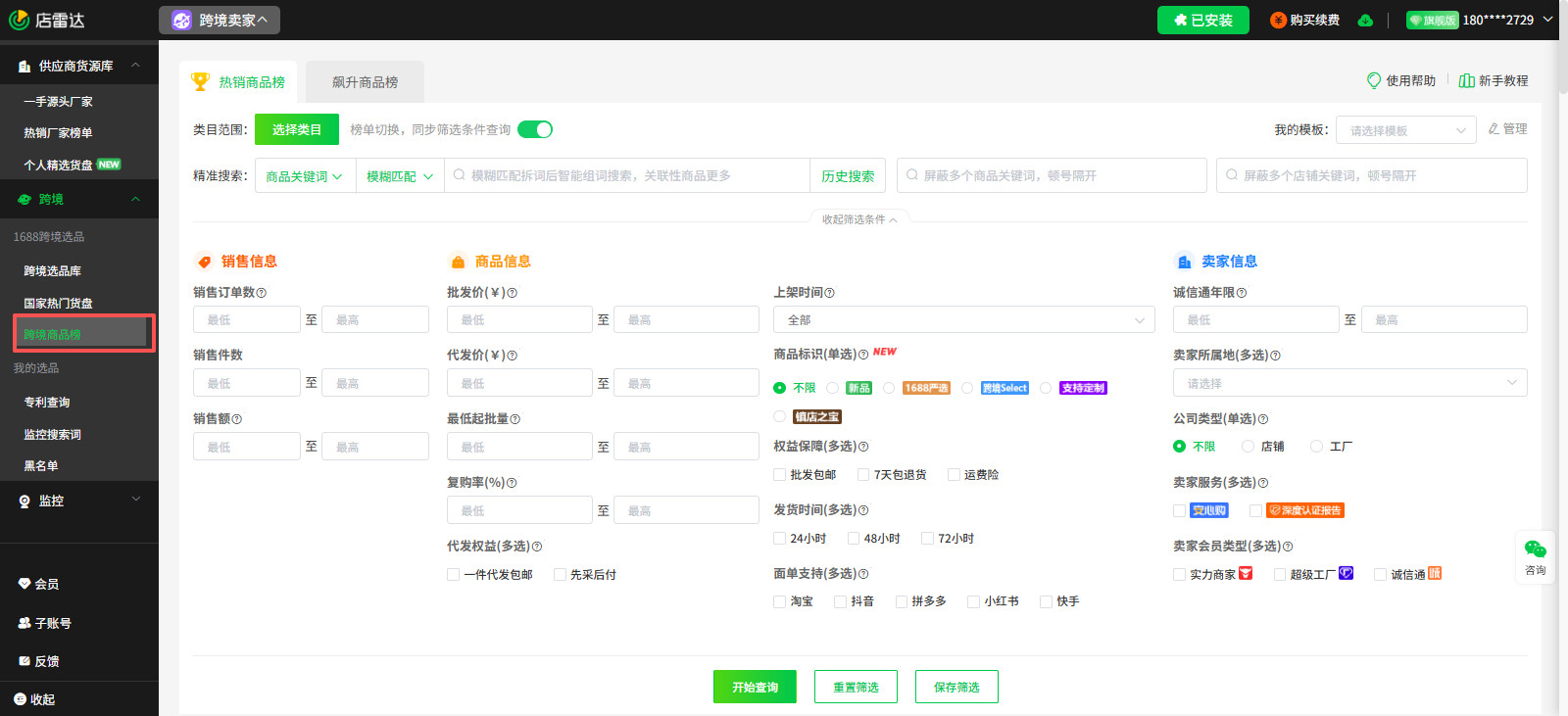Click the 屏蔽多个店铺关键词 input field
This screenshot has width=1568, height=716.
pos(1372,175)
